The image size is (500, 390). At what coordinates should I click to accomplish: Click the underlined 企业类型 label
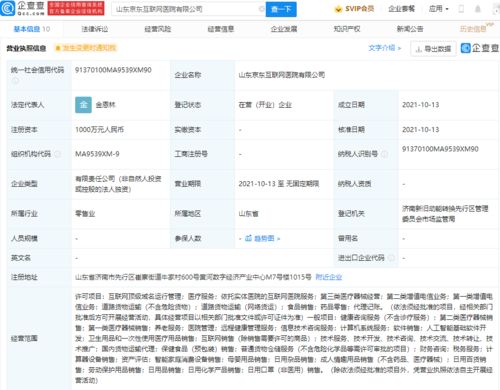[x=24, y=183]
